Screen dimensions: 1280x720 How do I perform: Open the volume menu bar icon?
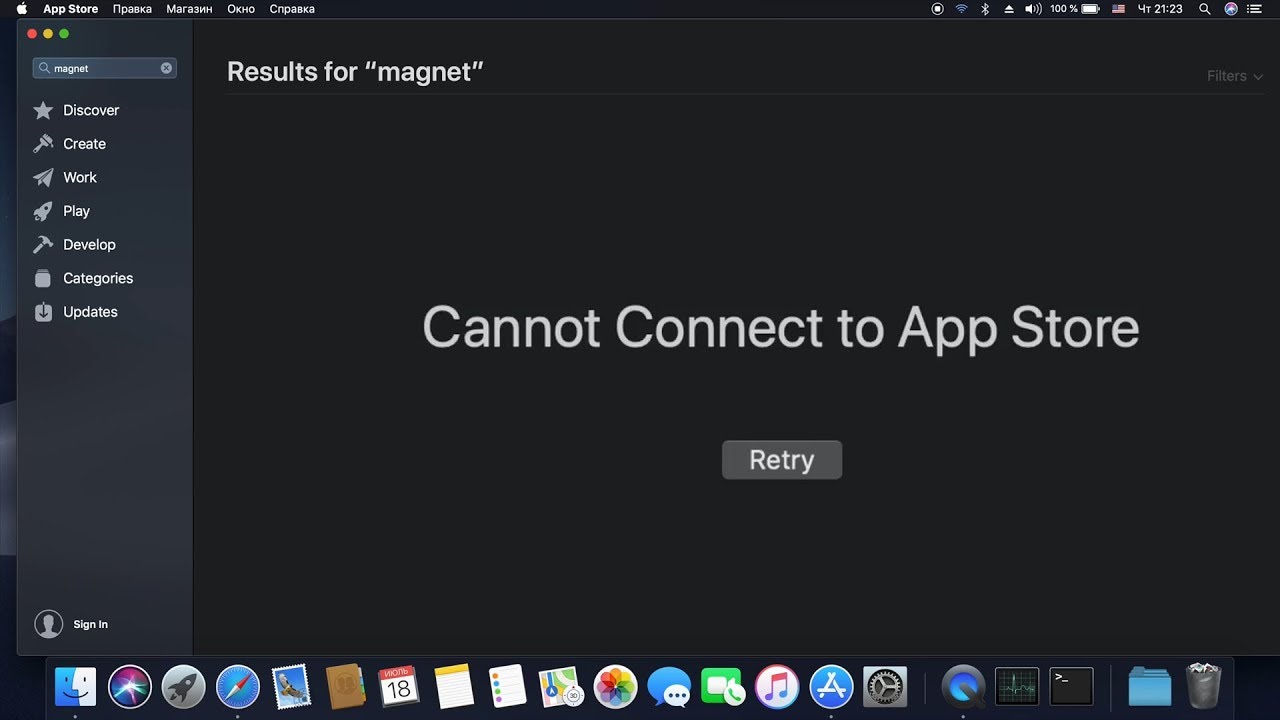pos(1033,9)
